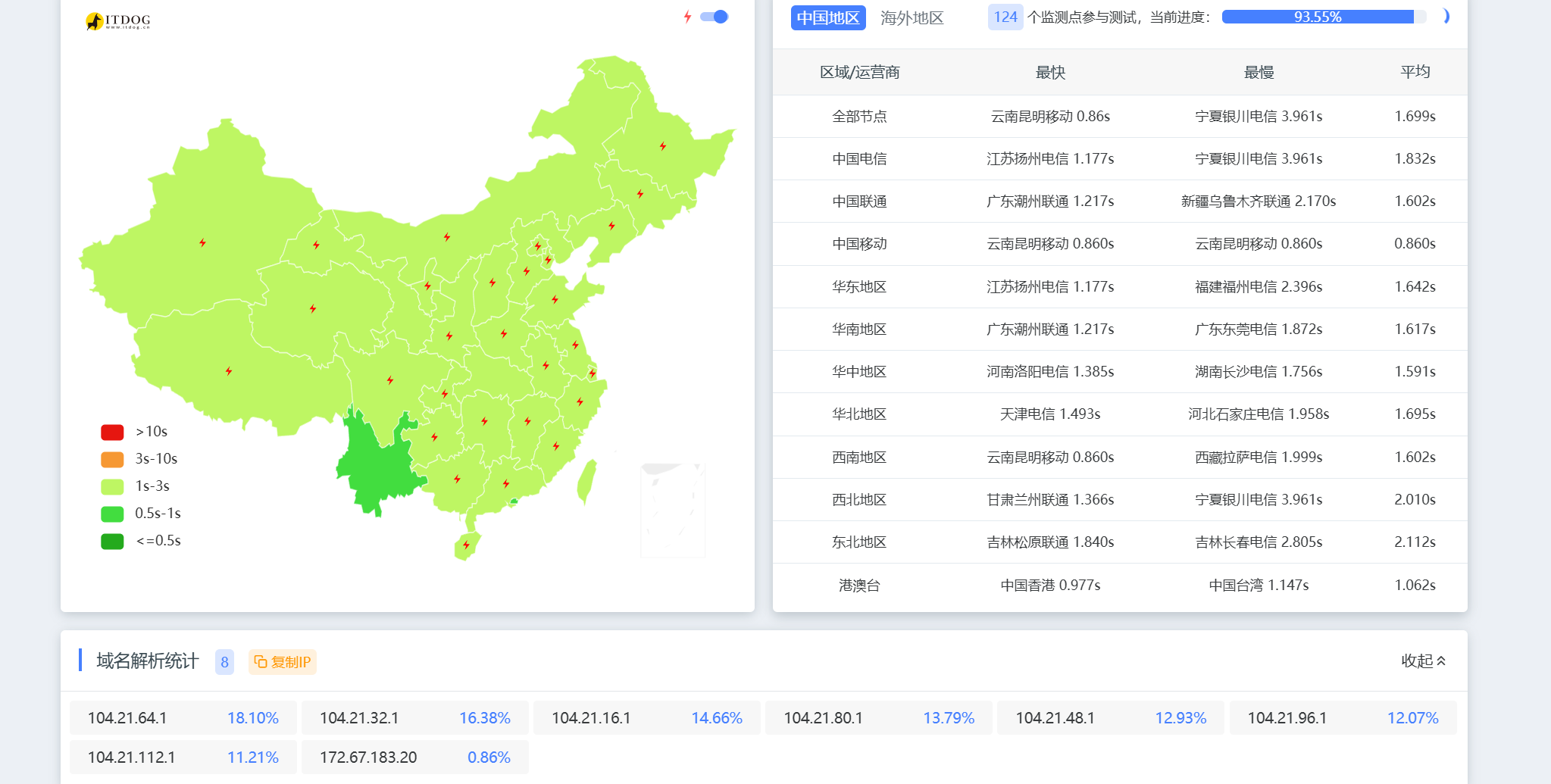Click the 93.55% progress bar
Screen dimensions: 1551x784
coord(1318,17)
